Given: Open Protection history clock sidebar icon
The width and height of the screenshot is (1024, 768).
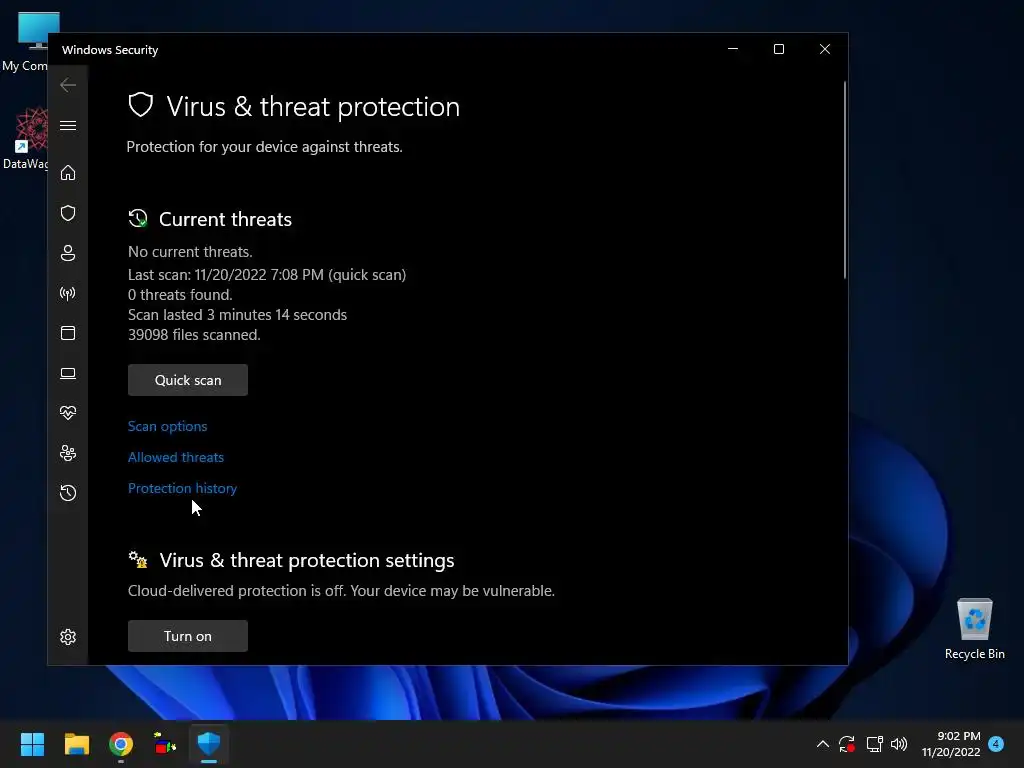Looking at the screenshot, I should tap(68, 493).
